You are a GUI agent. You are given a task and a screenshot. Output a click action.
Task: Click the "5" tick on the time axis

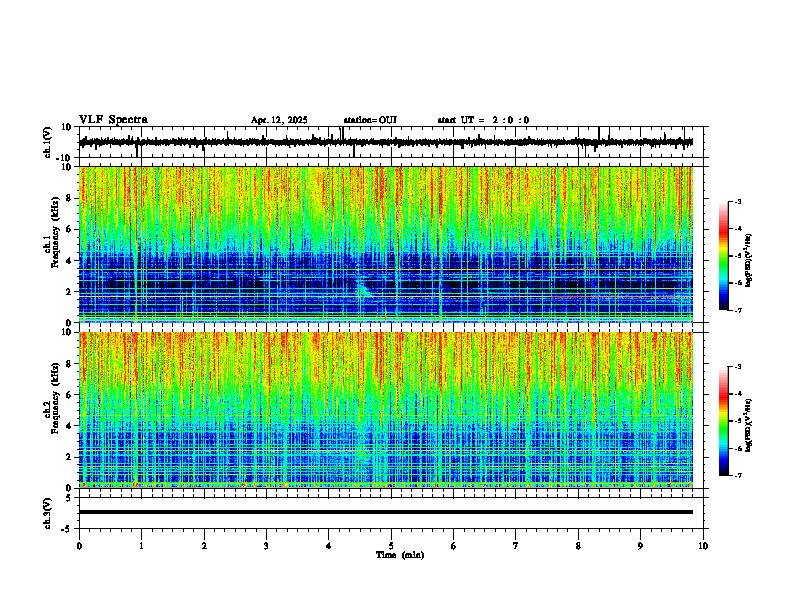click(391, 546)
